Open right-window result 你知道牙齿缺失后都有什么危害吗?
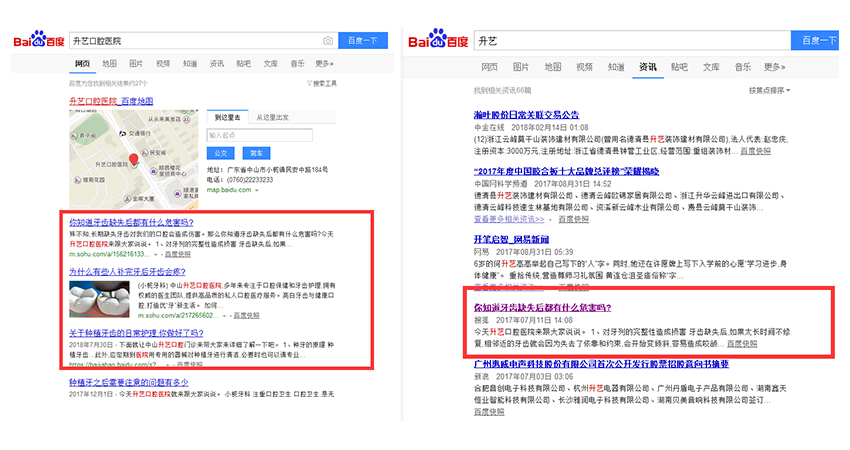Viewport: 850px width, 450px height. coord(543,307)
